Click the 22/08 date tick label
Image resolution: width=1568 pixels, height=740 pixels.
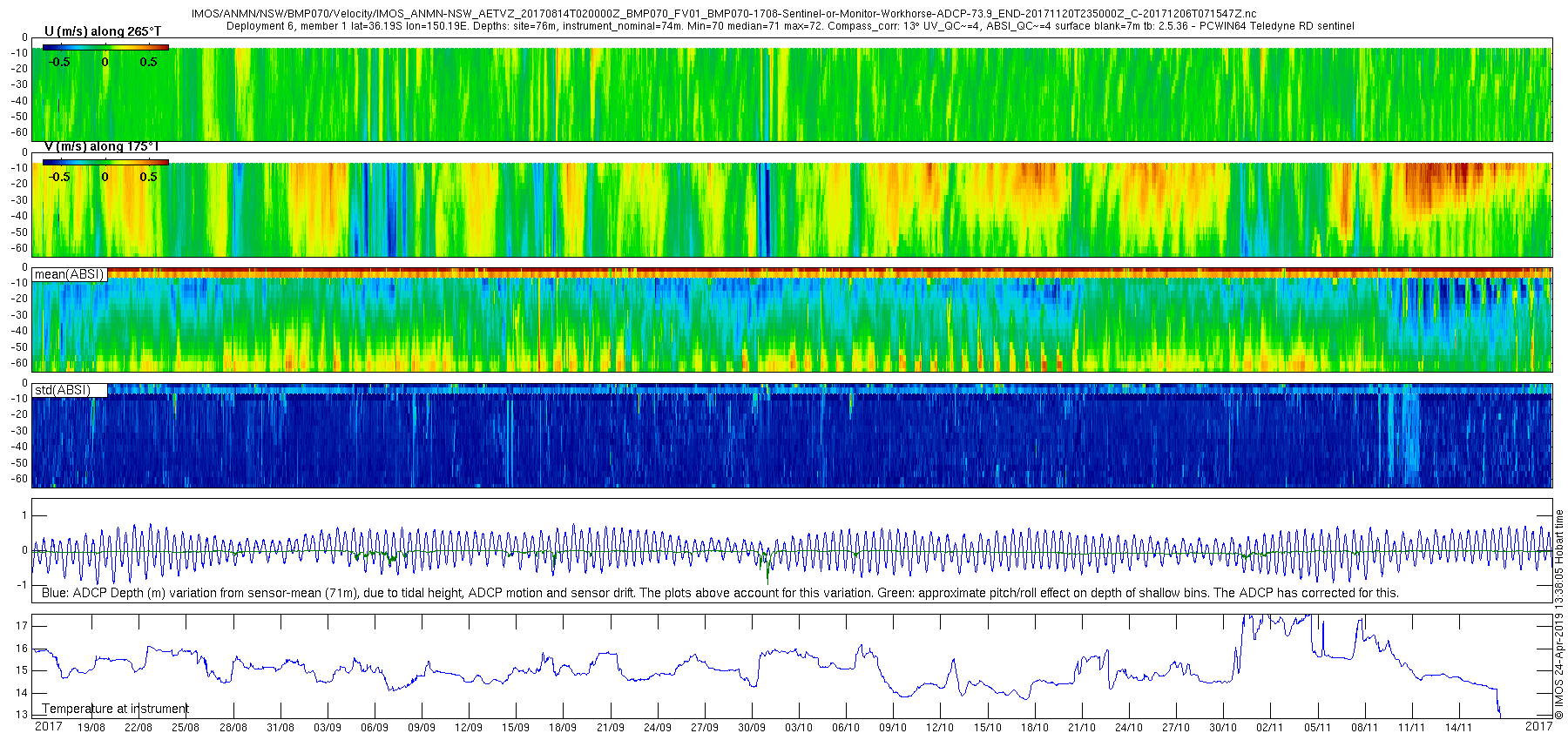tap(139, 728)
